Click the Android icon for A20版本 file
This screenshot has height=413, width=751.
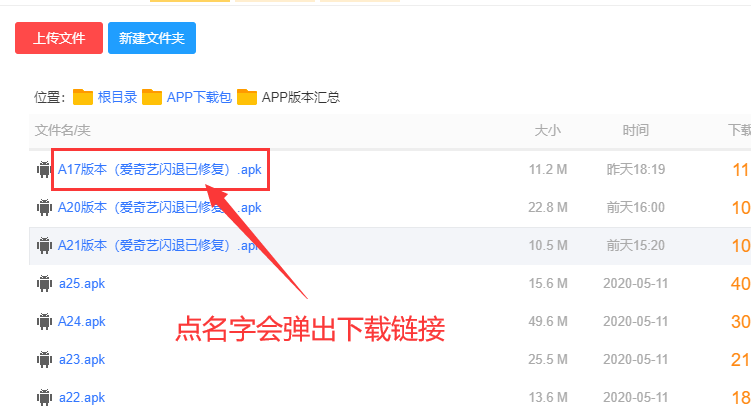tap(44, 207)
